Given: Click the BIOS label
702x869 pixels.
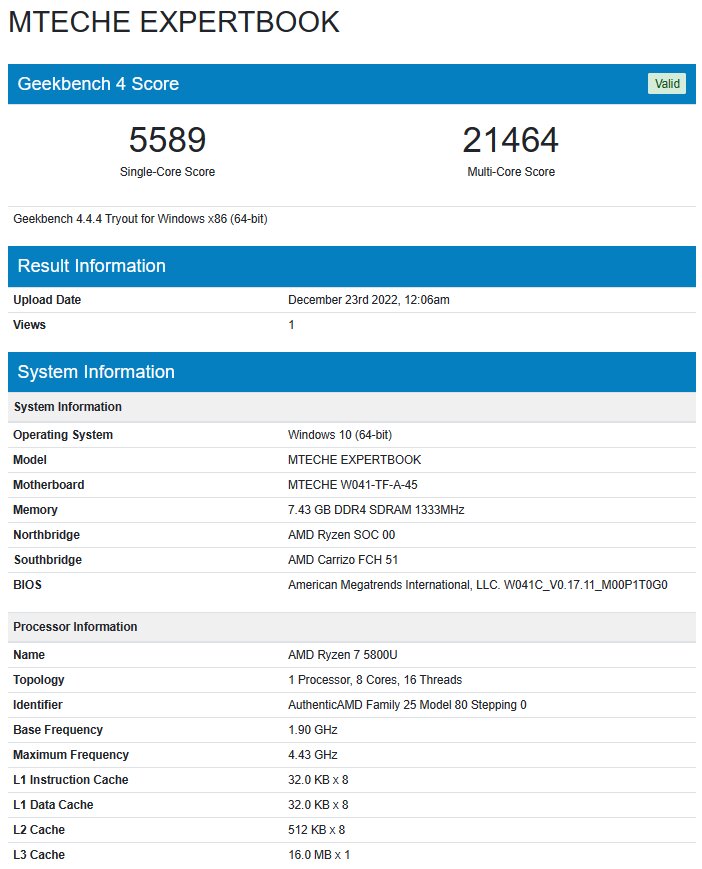Looking at the screenshot, I should (27, 585).
